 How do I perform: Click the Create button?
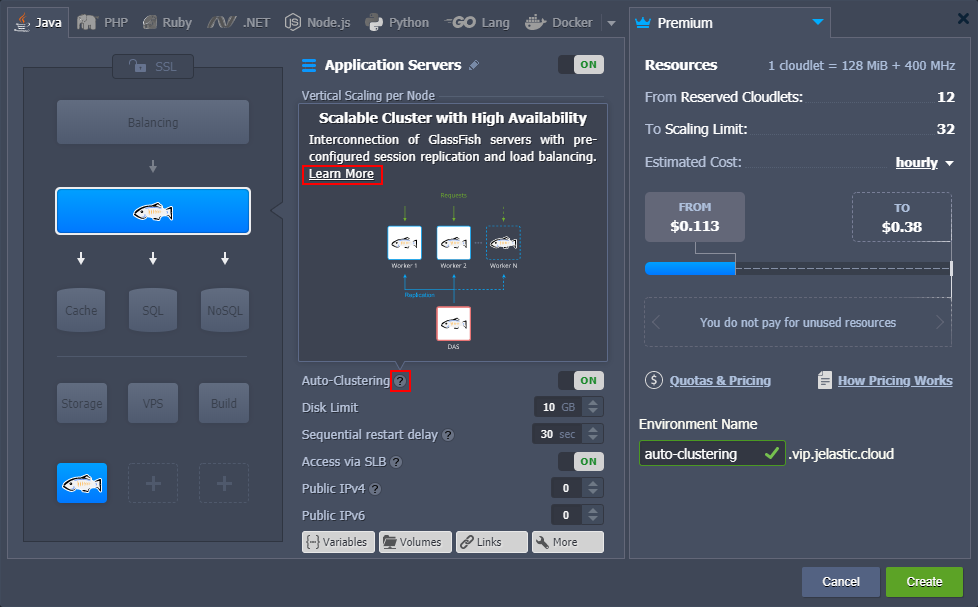(x=924, y=582)
